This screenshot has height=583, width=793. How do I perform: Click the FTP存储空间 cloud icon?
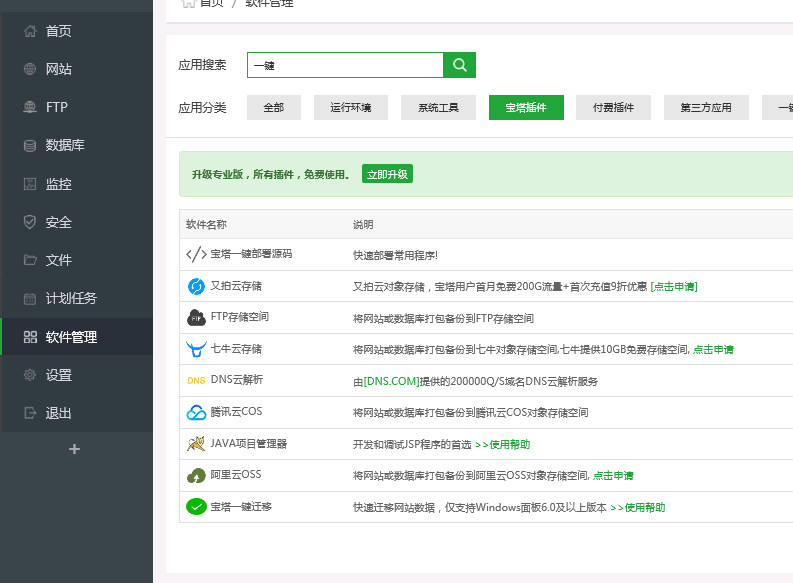(196, 318)
